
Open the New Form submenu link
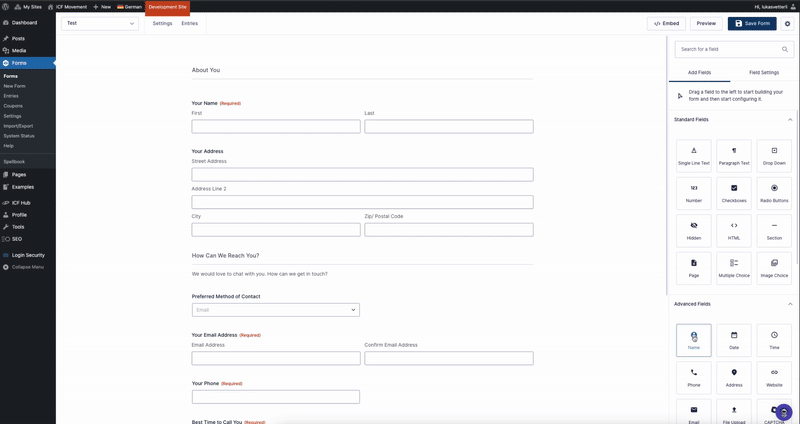[14, 86]
